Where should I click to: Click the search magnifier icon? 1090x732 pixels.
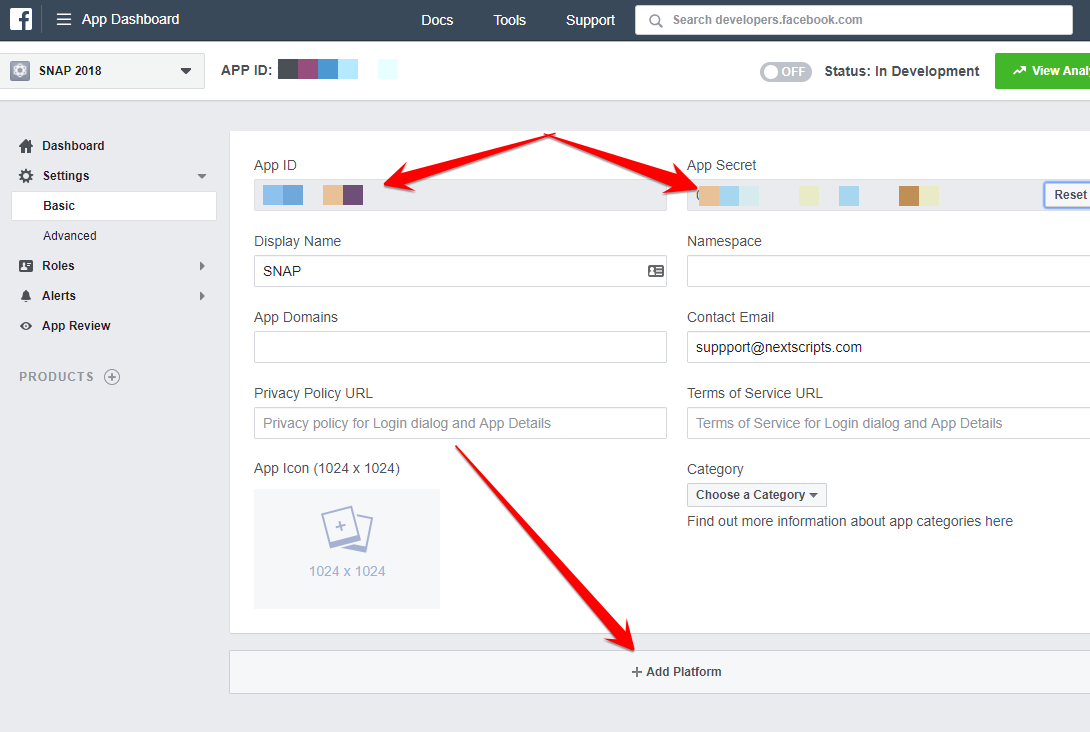click(656, 21)
